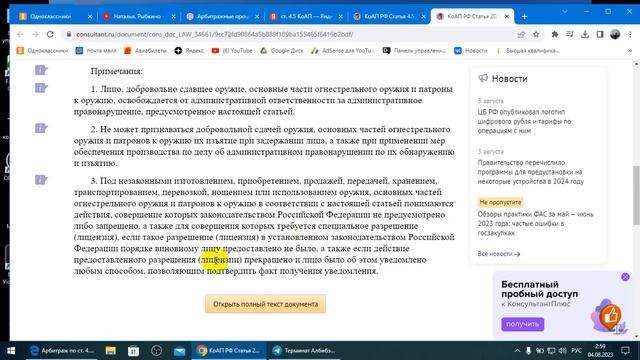Open the Google Диск bookmark
Image resolution: width=640 pixels, height=360 pixels.
click(x=282, y=51)
